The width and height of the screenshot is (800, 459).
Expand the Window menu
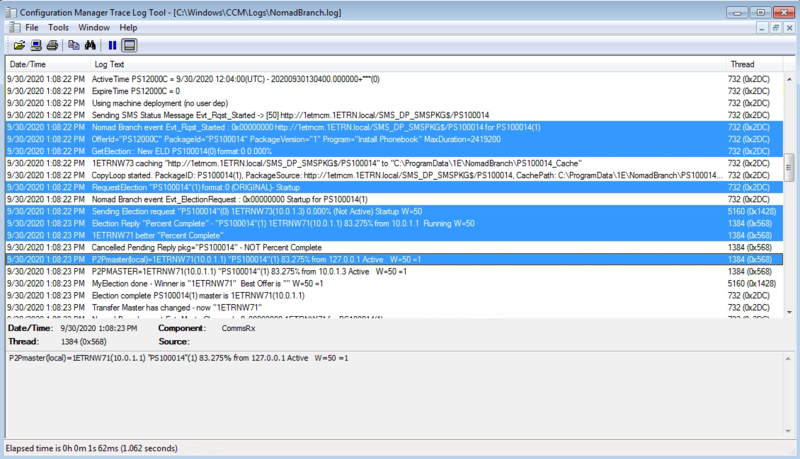(x=94, y=28)
